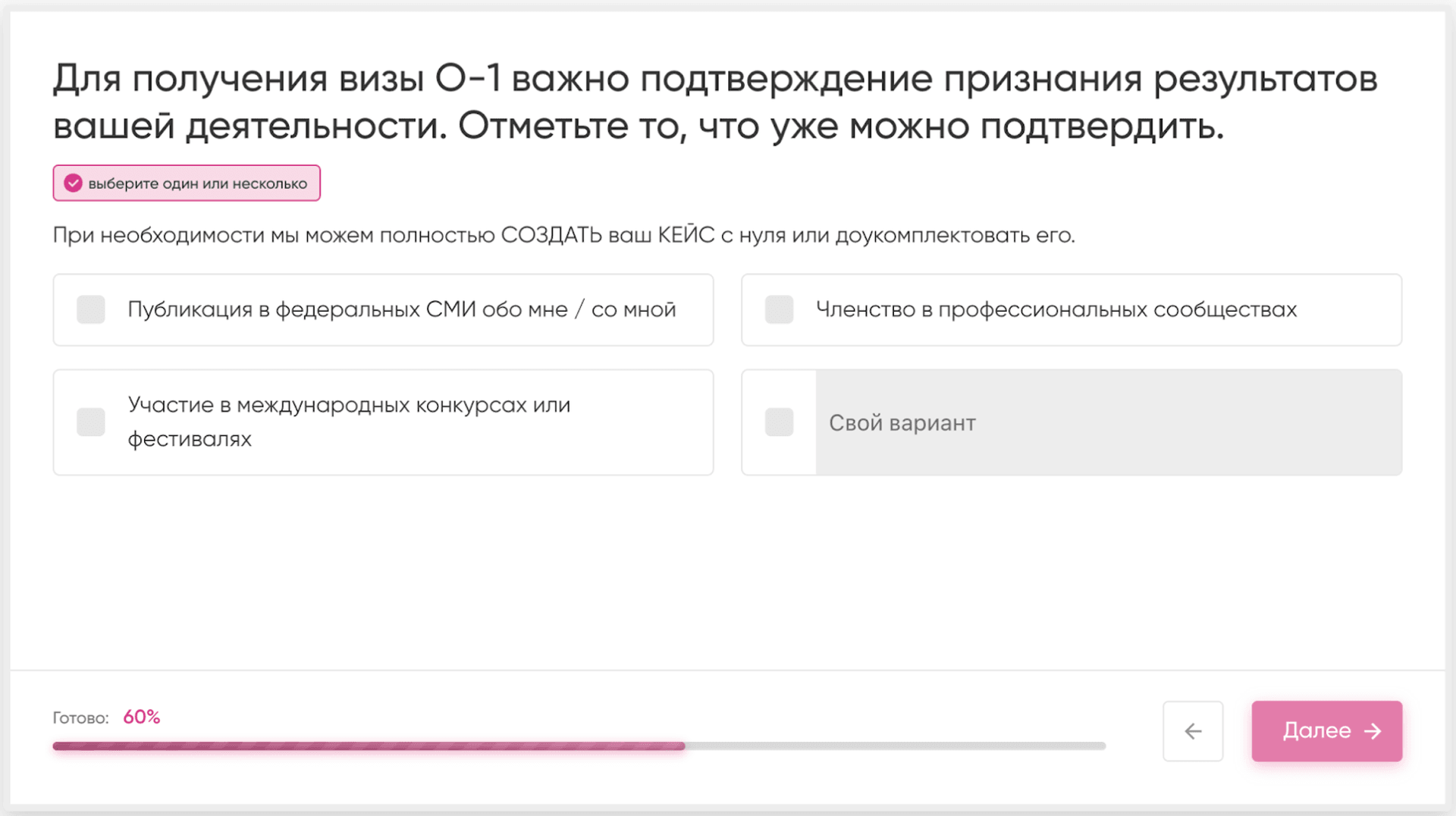Tick the professional communities membership checkbox

(779, 309)
